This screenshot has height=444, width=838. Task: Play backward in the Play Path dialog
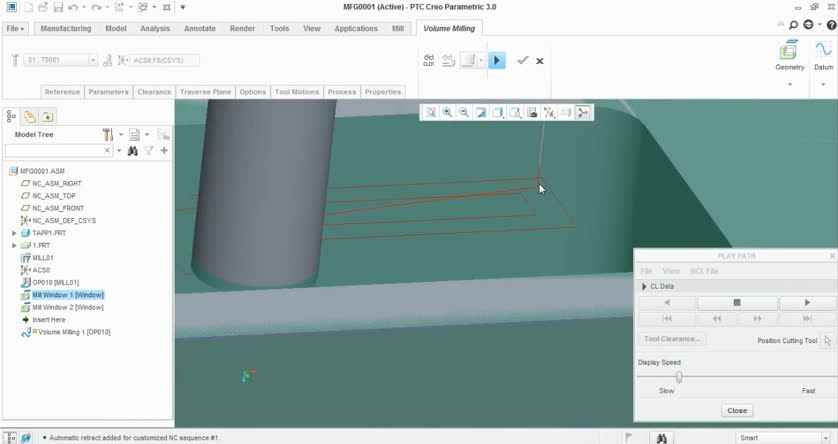[667, 303]
